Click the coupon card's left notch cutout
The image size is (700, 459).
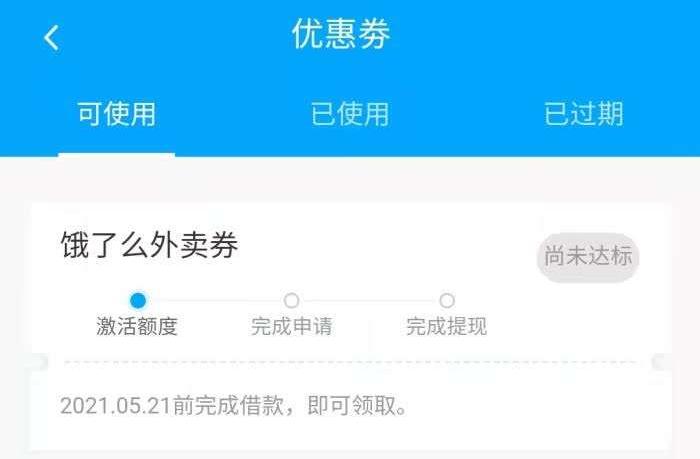(39, 362)
